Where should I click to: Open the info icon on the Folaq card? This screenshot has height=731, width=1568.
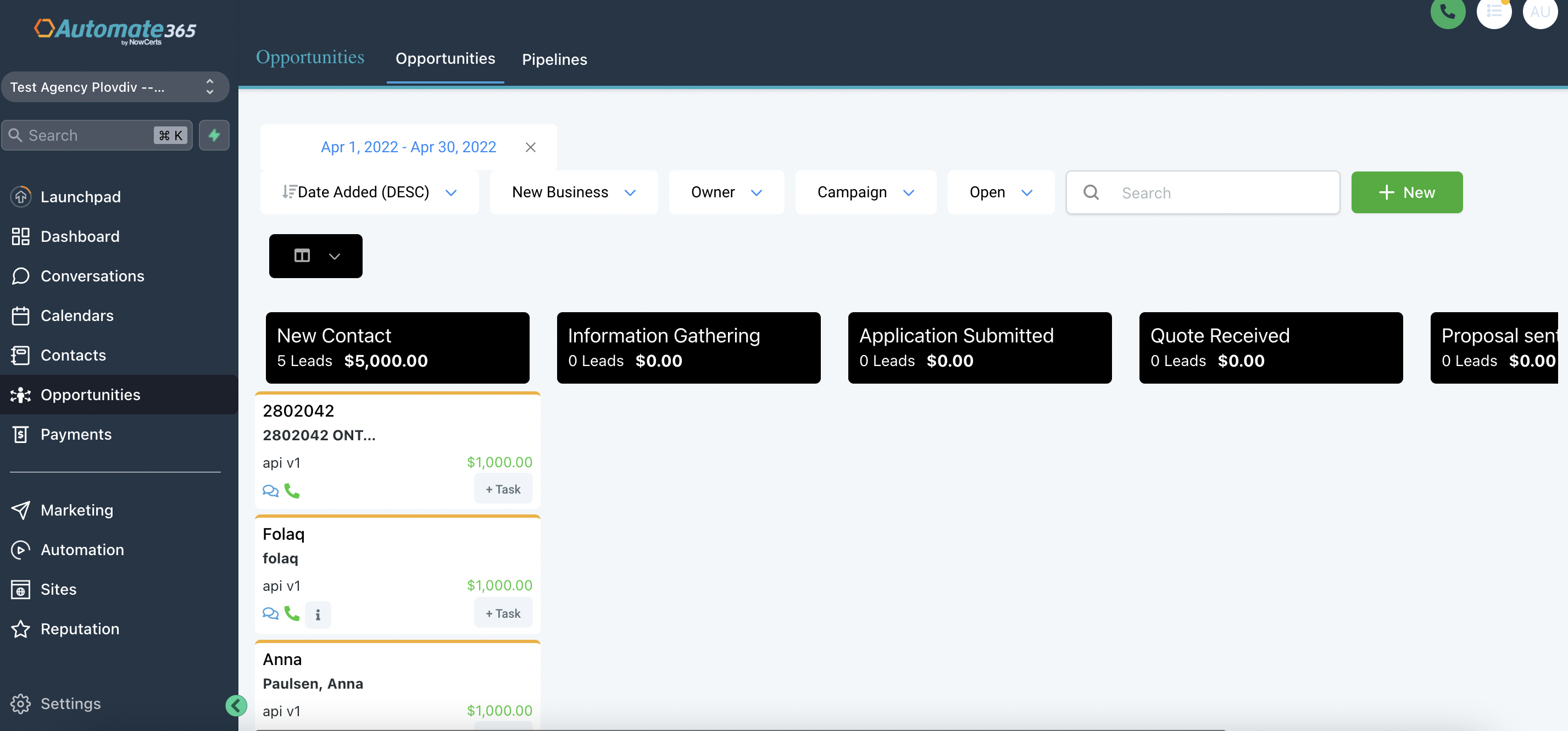[x=317, y=614]
